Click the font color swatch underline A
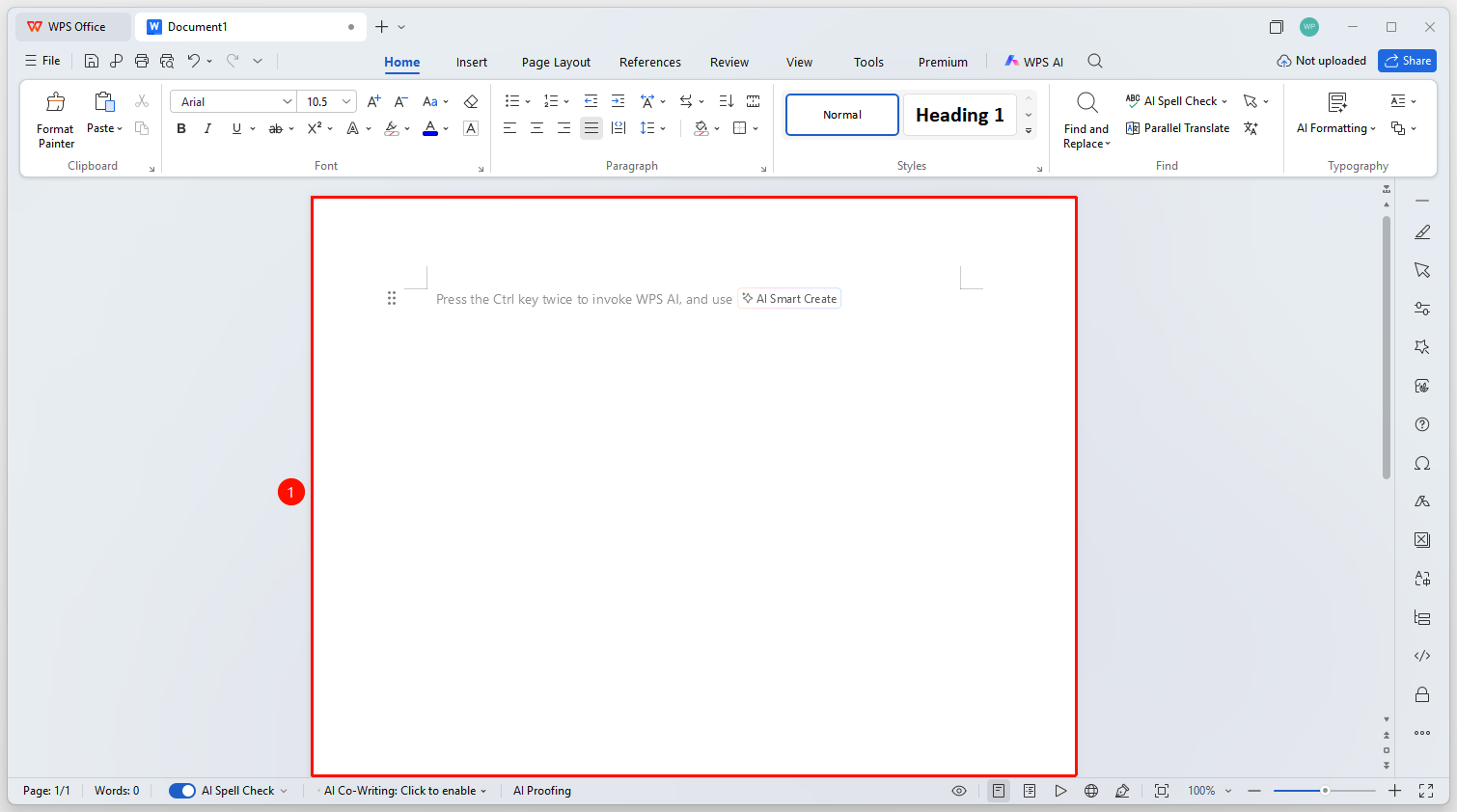The image size is (1457, 812). click(430, 128)
